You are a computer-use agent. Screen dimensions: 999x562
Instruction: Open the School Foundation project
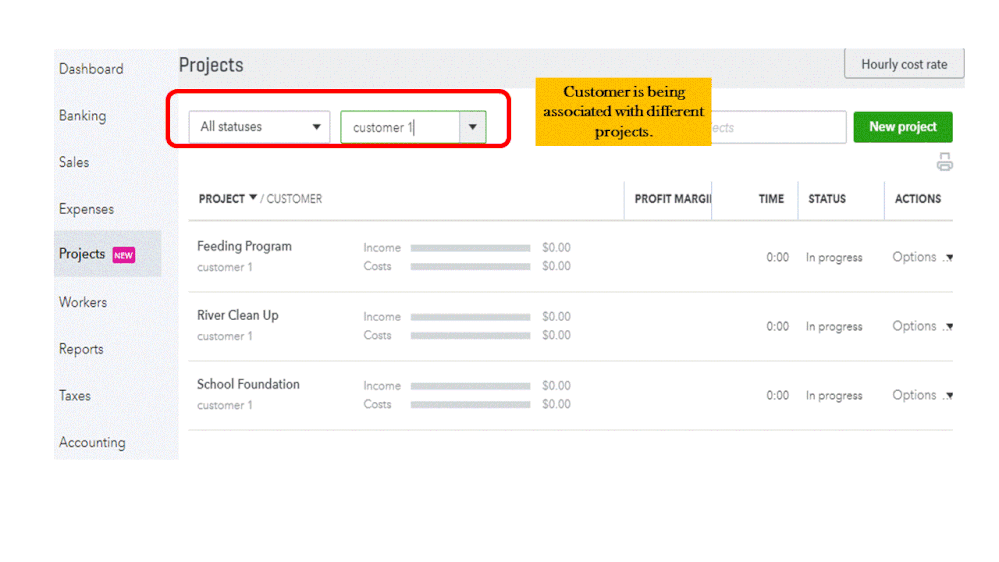(x=248, y=384)
